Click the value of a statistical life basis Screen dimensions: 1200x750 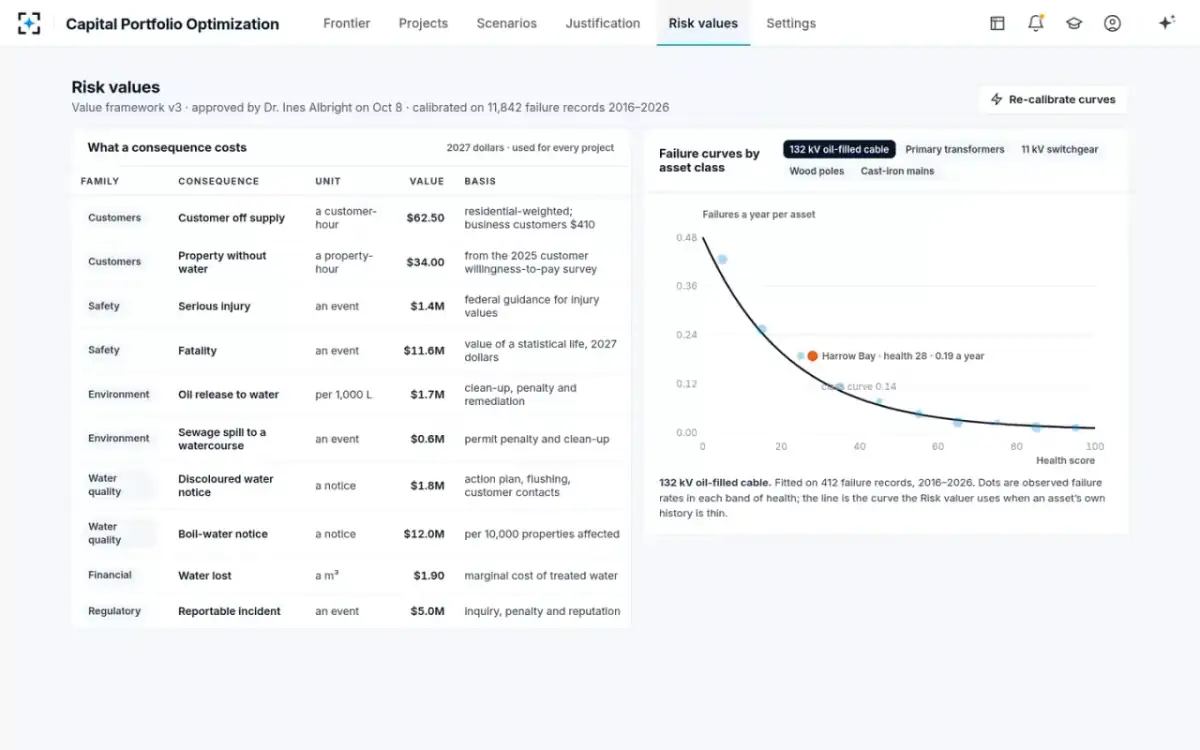coord(541,351)
